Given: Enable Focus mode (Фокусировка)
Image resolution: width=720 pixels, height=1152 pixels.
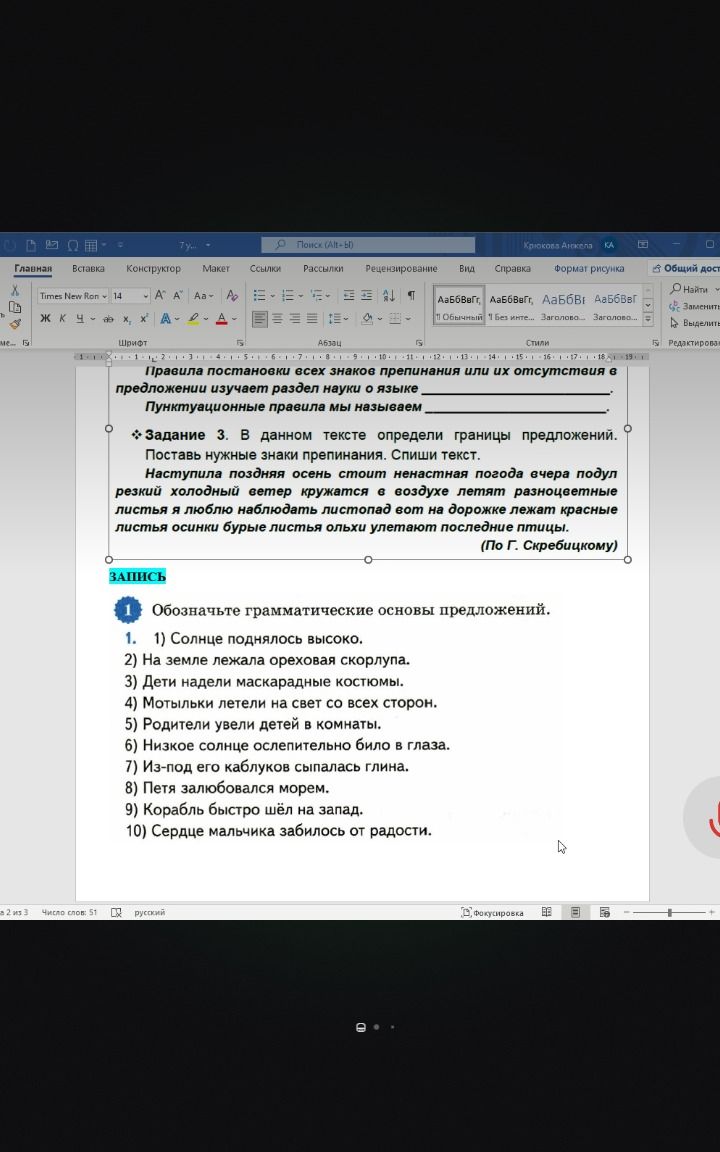Looking at the screenshot, I should point(492,912).
